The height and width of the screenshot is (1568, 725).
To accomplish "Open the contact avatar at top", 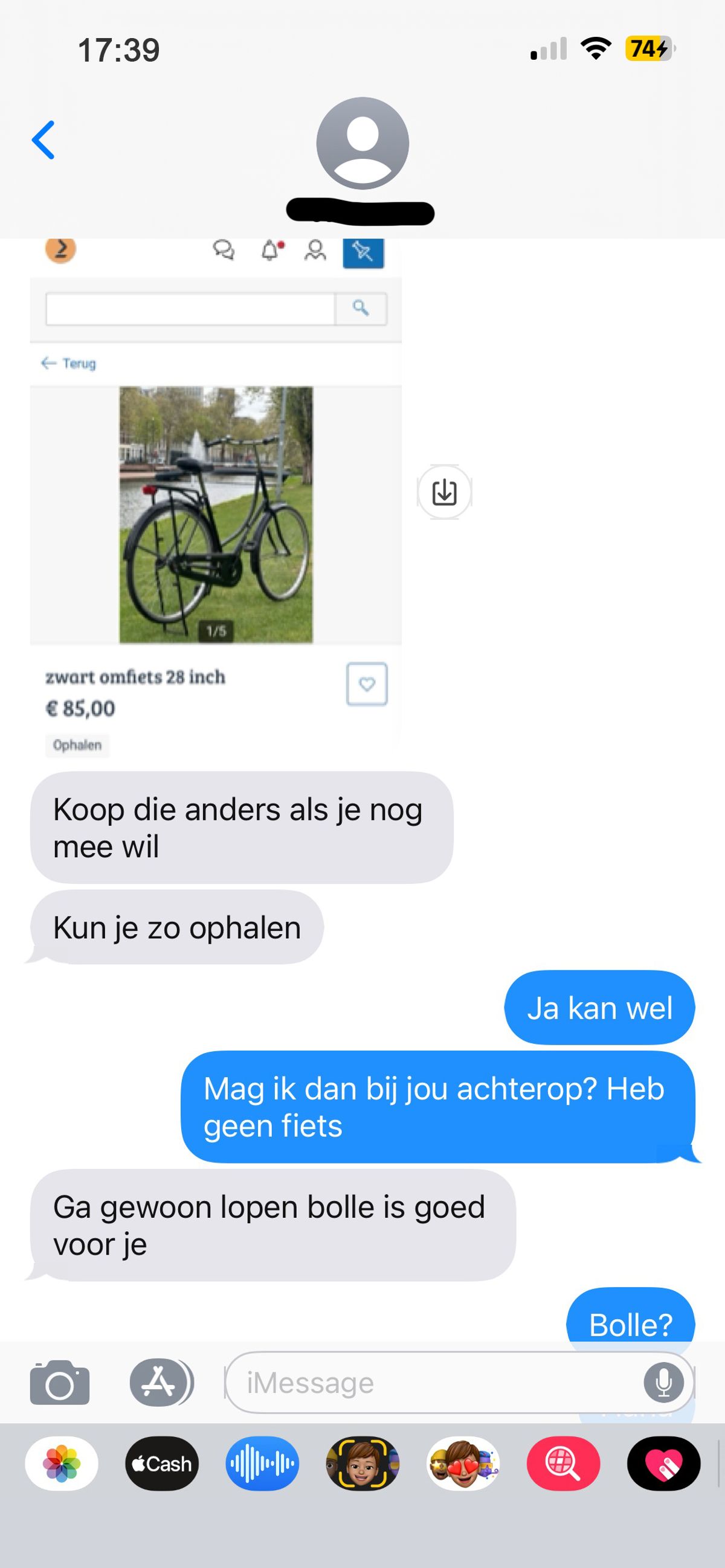I will click(x=362, y=144).
